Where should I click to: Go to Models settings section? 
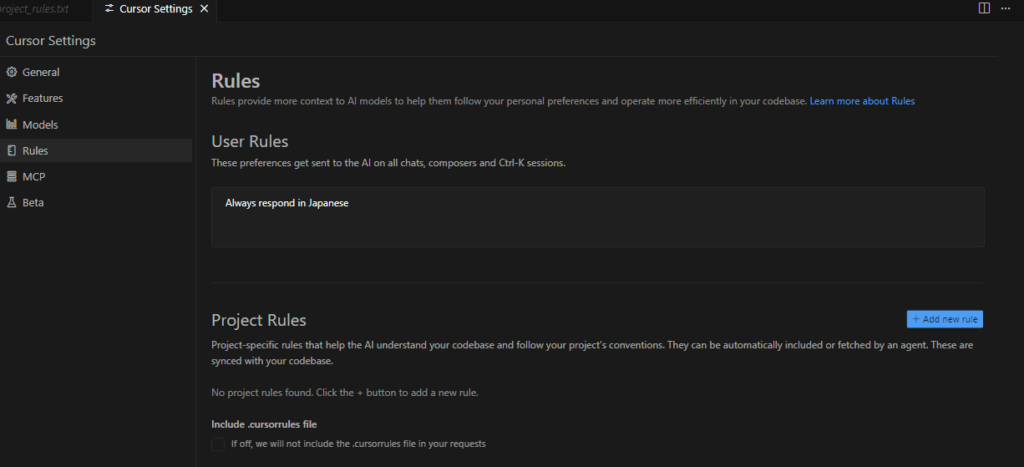click(40, 125)
